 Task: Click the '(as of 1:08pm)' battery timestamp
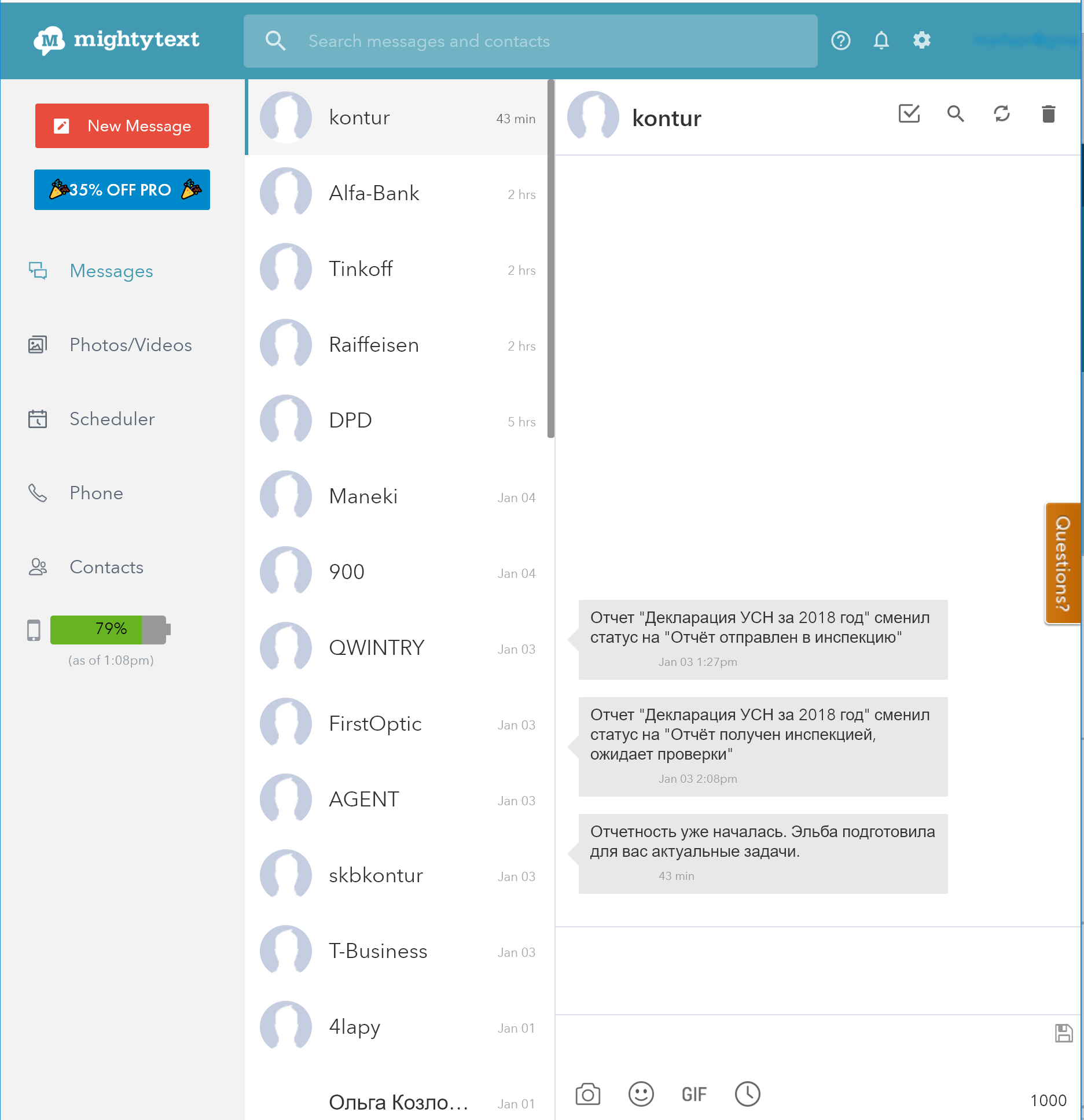pyautogui.click(x=111, y=660)
